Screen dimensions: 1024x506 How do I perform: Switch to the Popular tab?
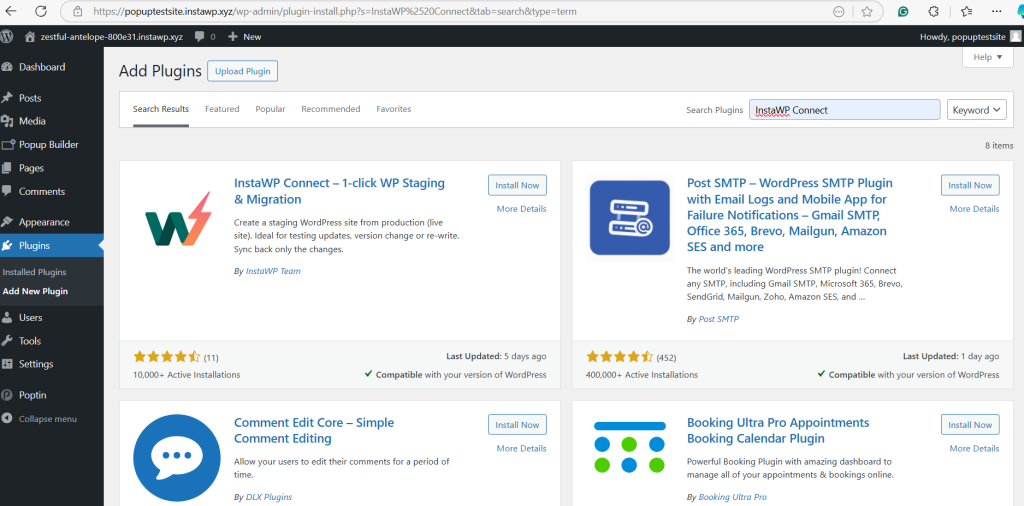[270, 109]
